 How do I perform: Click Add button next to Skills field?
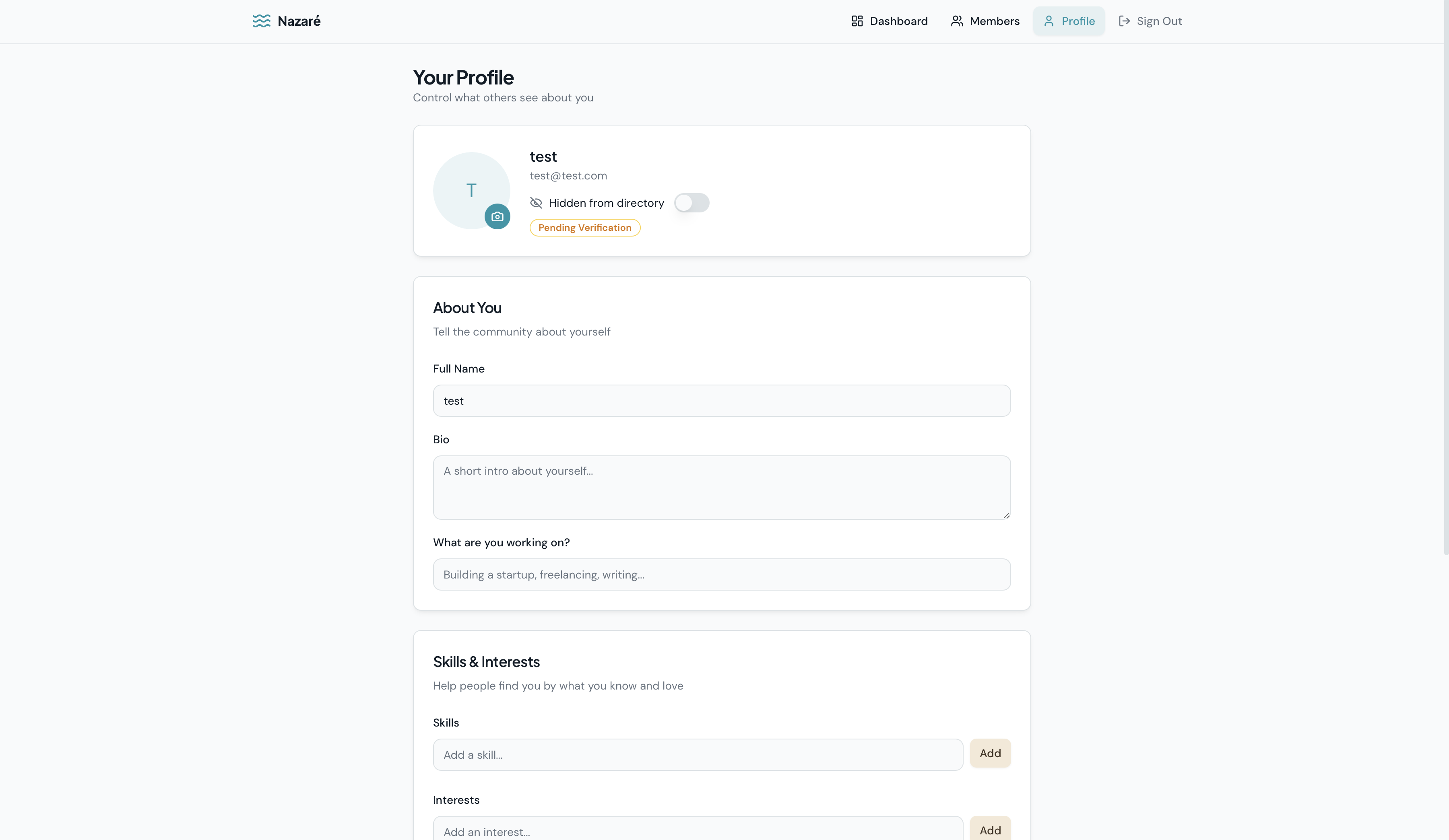[x=990, y=753]
